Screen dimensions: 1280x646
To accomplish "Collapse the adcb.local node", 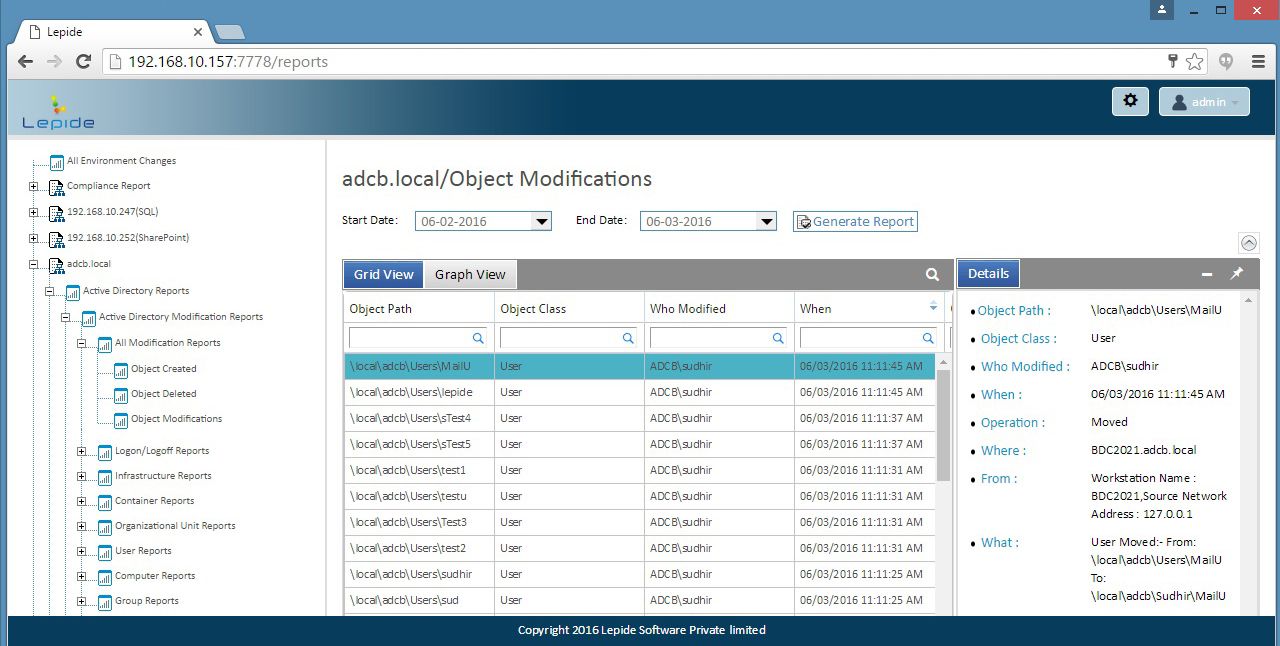I will pos(34,264).
